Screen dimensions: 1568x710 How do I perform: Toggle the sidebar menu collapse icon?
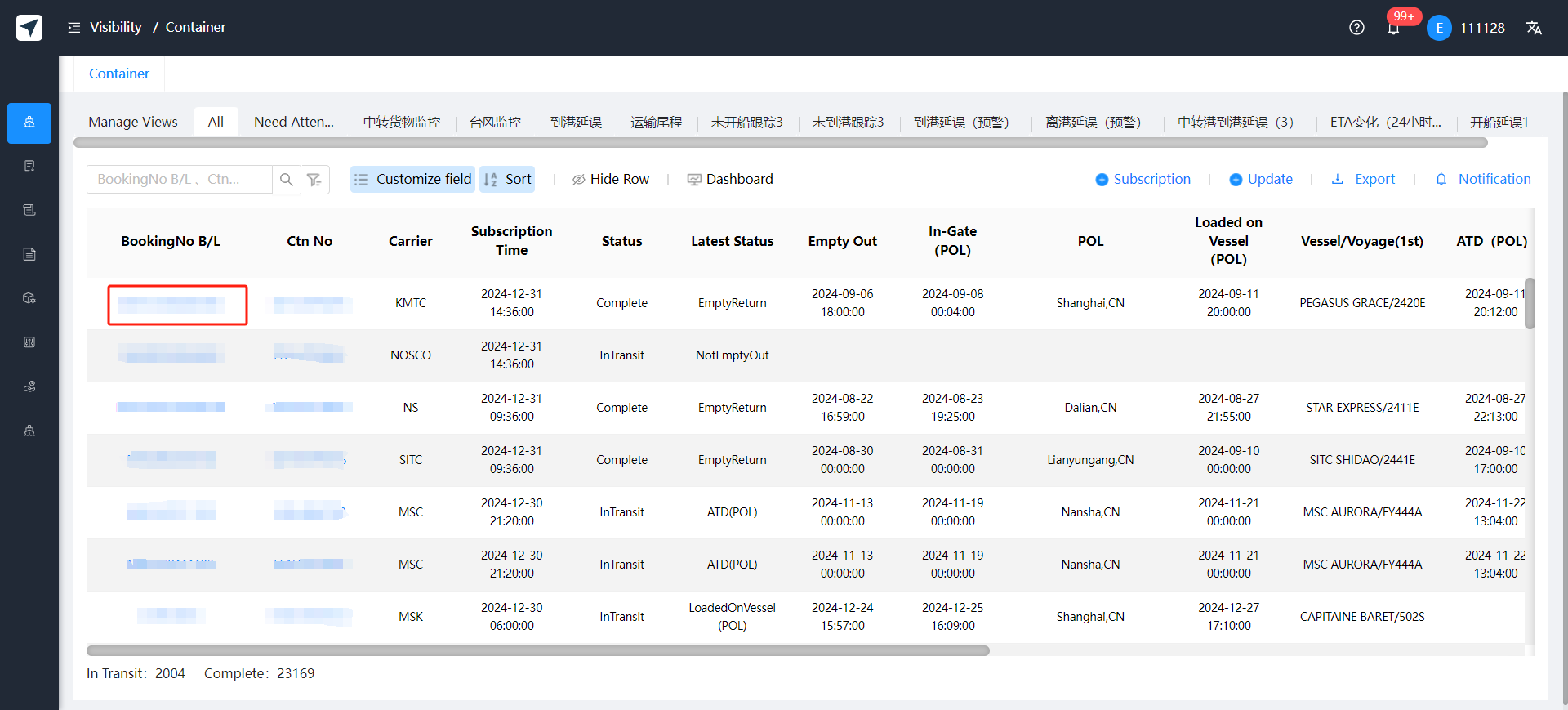[x=74, y=28]
